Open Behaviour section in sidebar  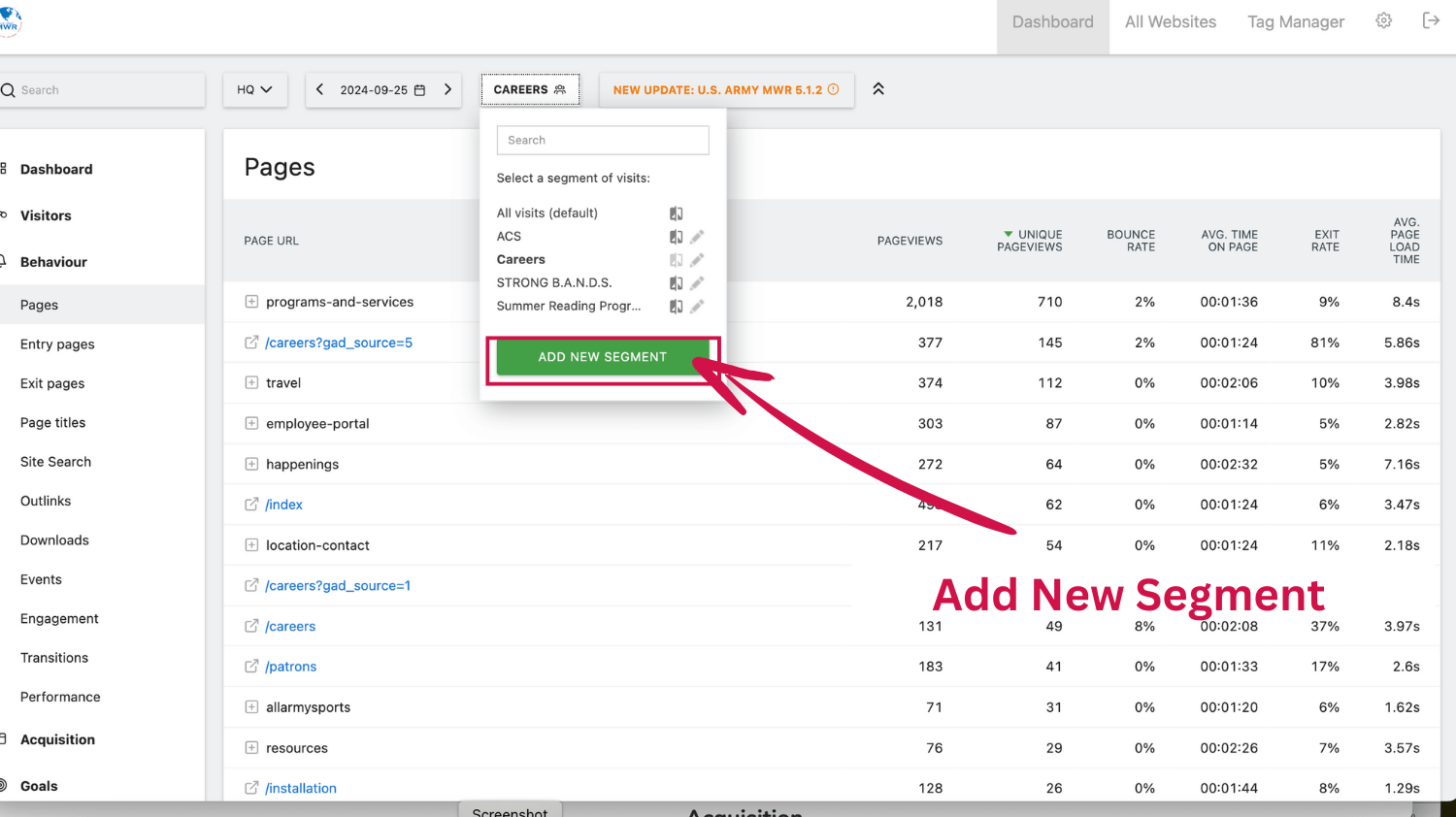coord(53,262)
